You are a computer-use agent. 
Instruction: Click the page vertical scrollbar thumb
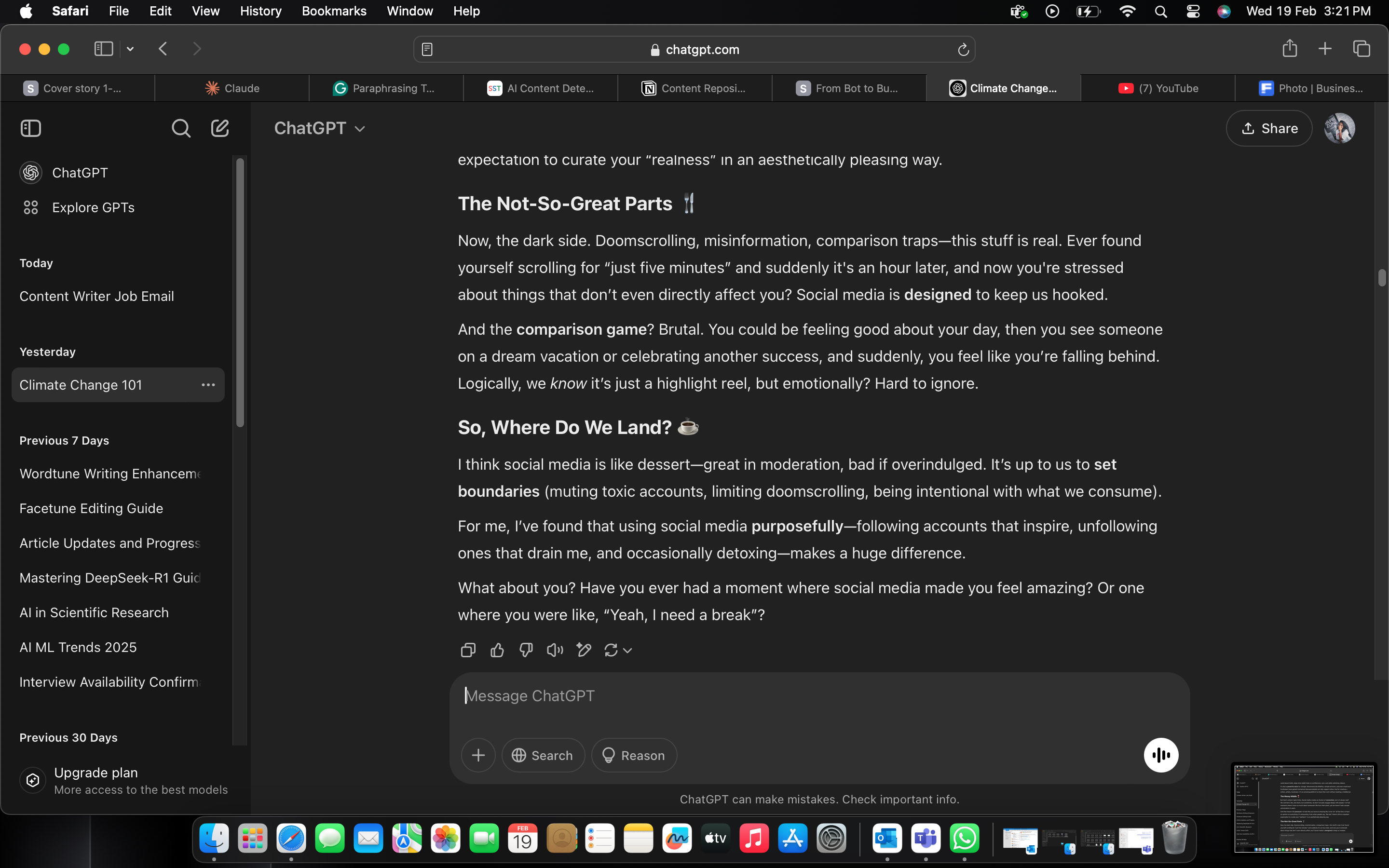(1382, 277)
